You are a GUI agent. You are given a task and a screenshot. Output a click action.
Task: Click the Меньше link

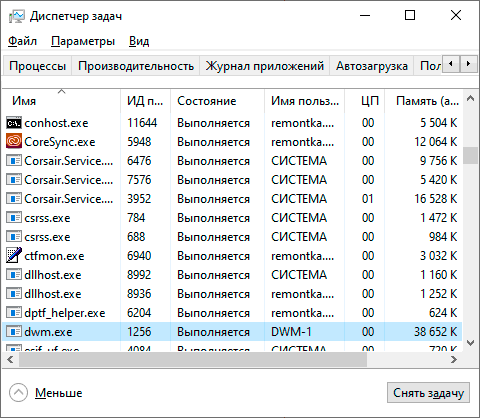58,393
